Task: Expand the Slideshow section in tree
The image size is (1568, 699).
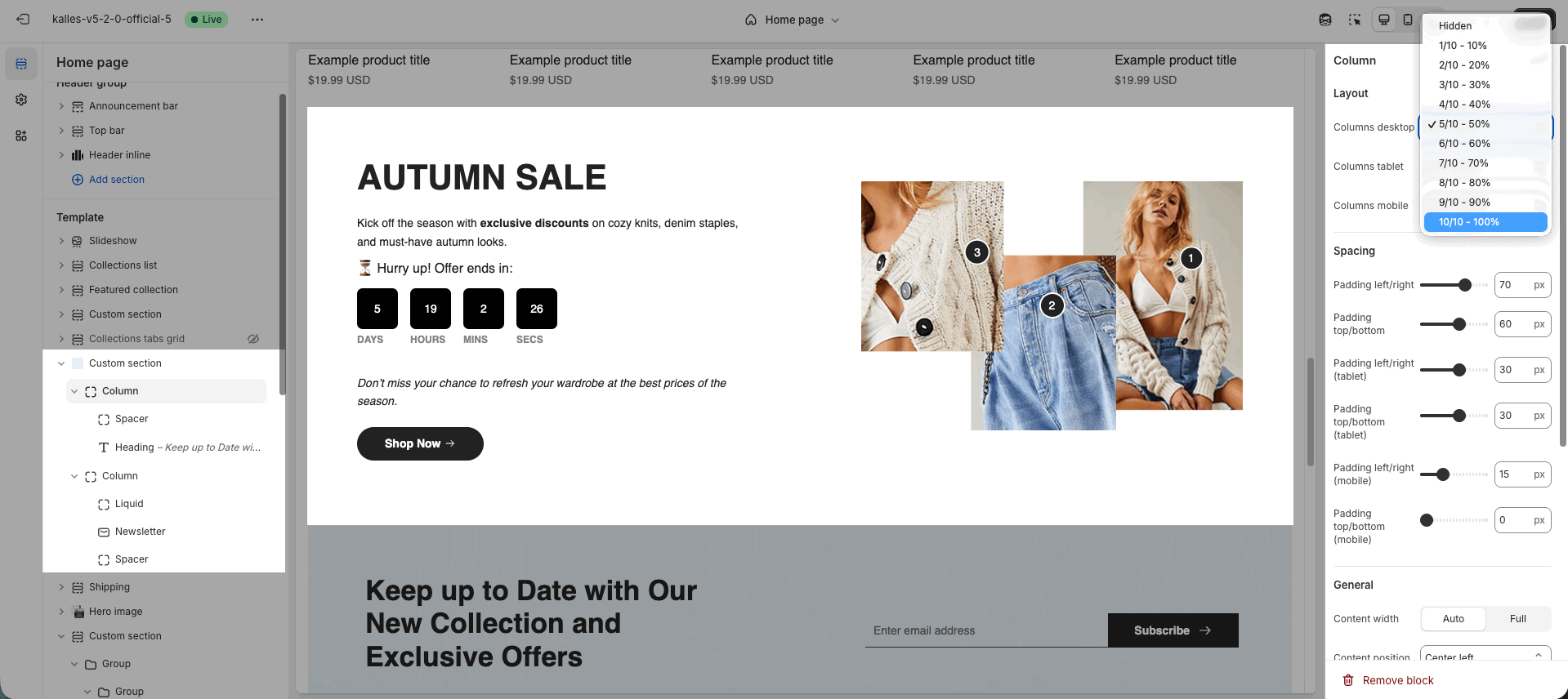Action: tap(61, 241)
